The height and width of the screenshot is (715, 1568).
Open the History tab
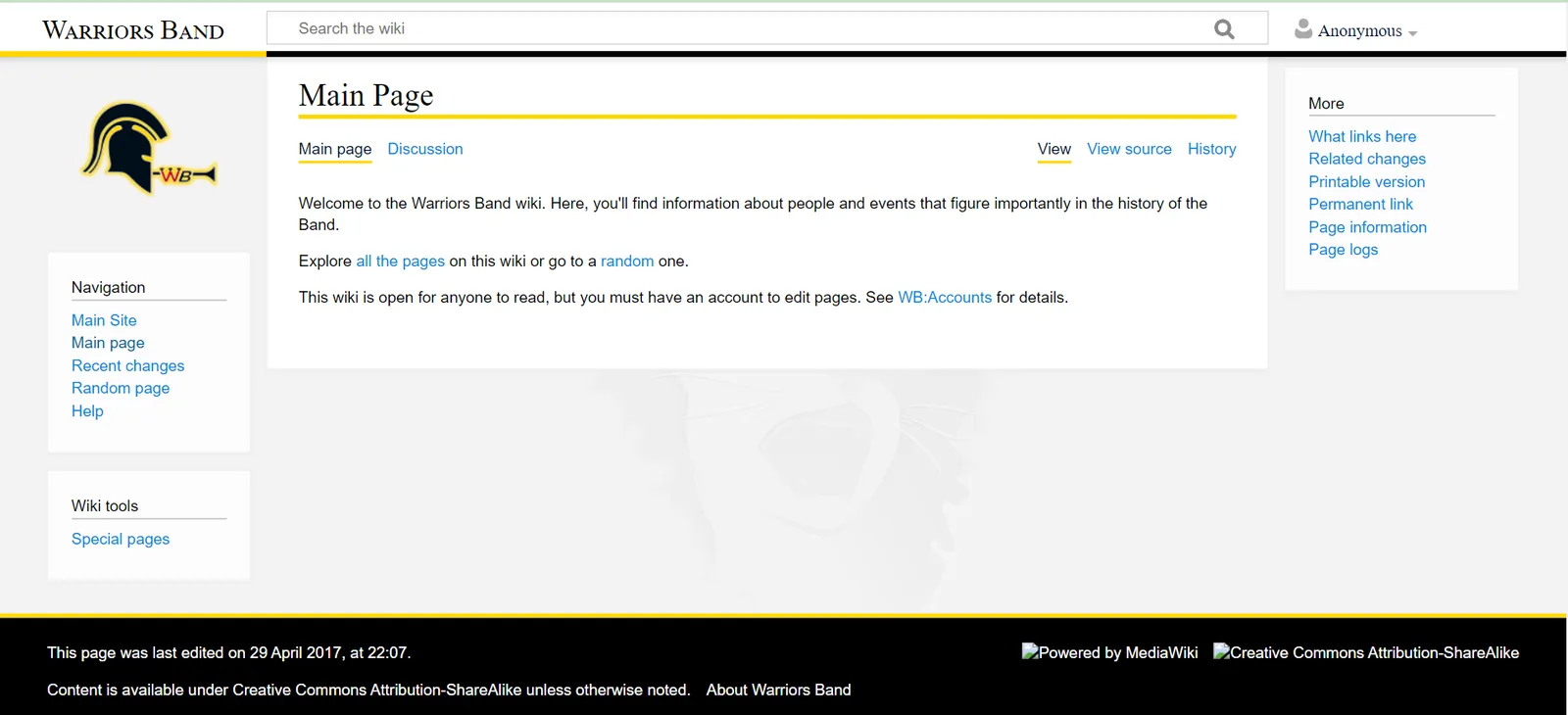[x=1211, y=149]
